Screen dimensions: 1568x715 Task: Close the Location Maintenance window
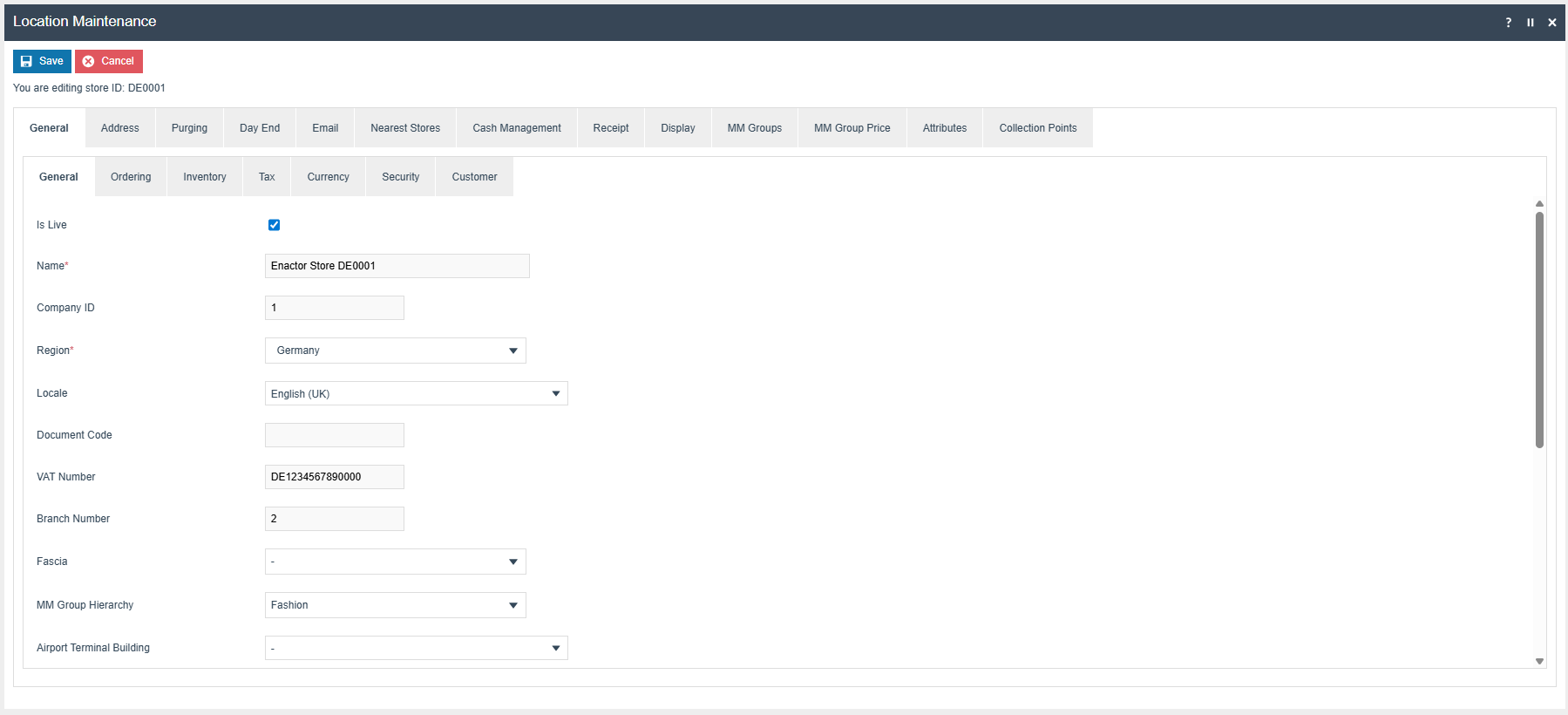click(x=1552, y=23)
